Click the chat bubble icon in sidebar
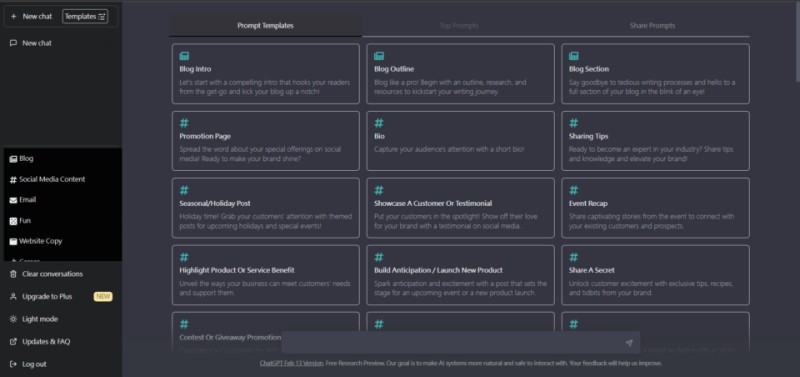The width and height of the screenshot is (800, 377). pyautogui.click(x=14, y=43)
